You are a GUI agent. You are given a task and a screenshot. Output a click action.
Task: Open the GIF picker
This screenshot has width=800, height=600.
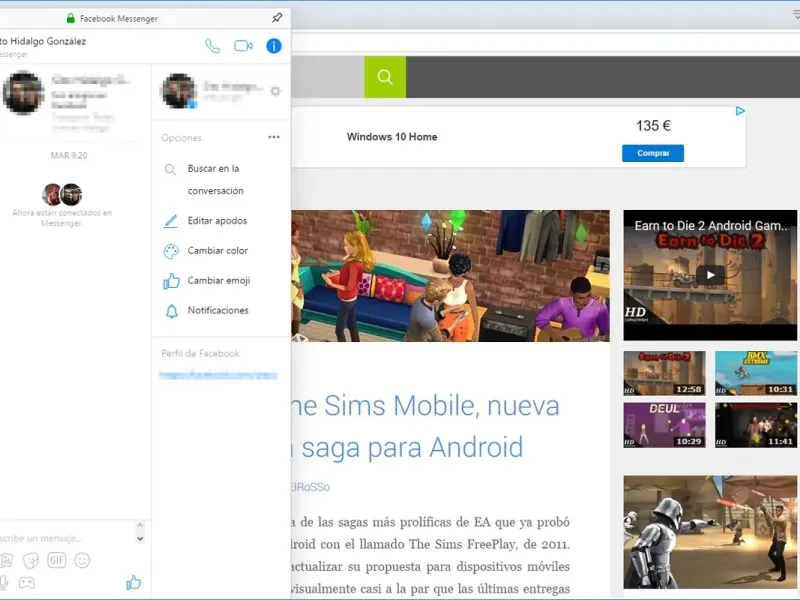[57, 560]
